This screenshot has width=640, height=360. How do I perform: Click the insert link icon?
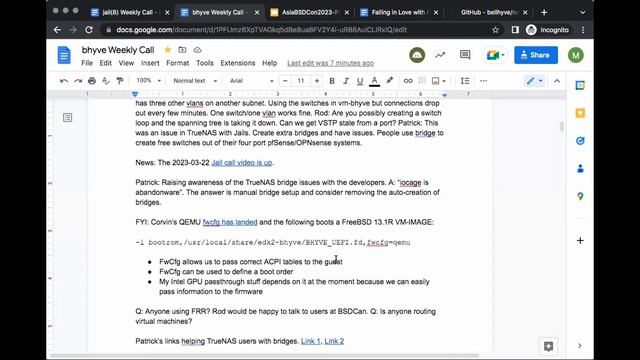tap(408, 81)
